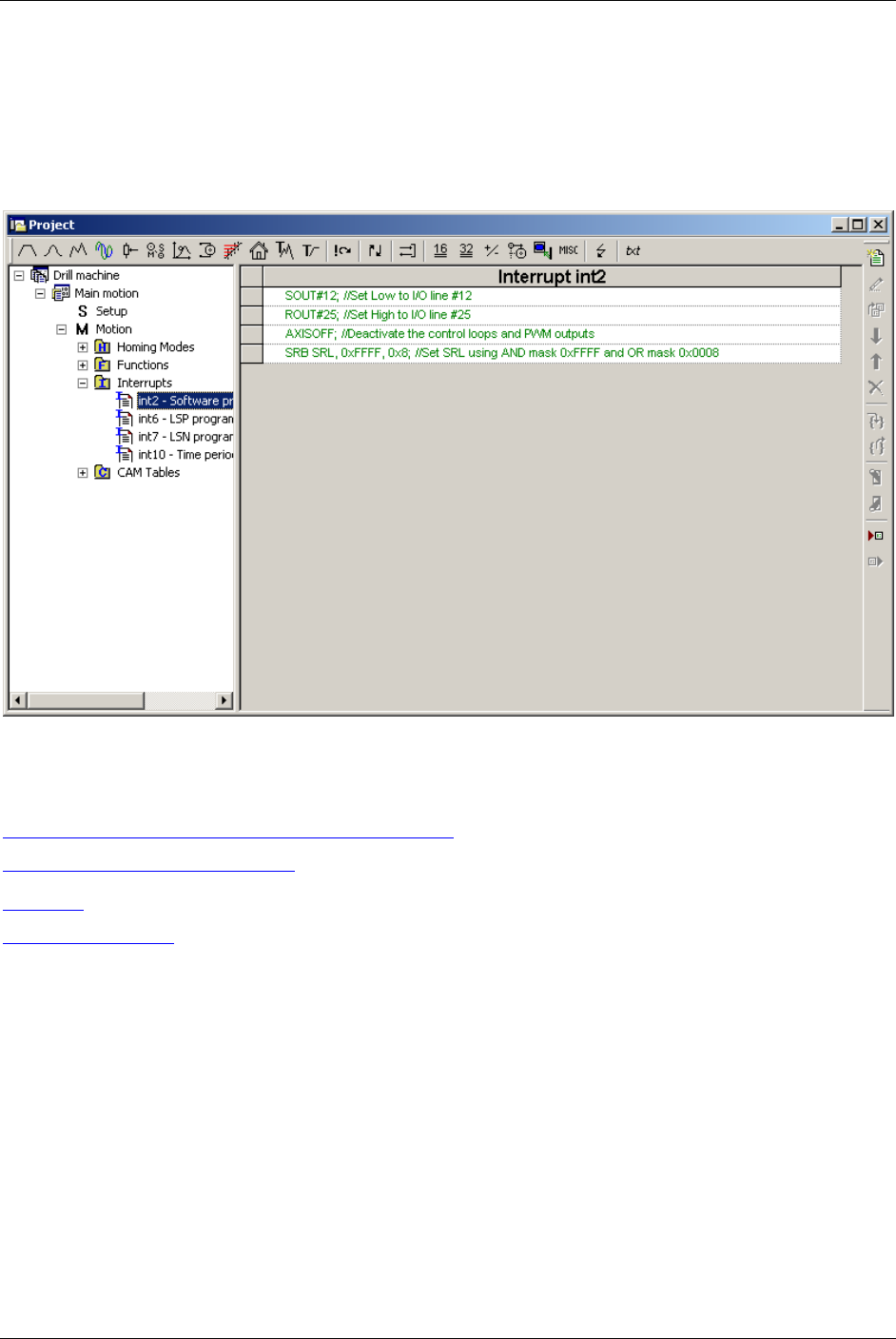The width and height of the screenshot is (896, 1339).
Task: Expand the Functions folder
Action: pos(83,365)
